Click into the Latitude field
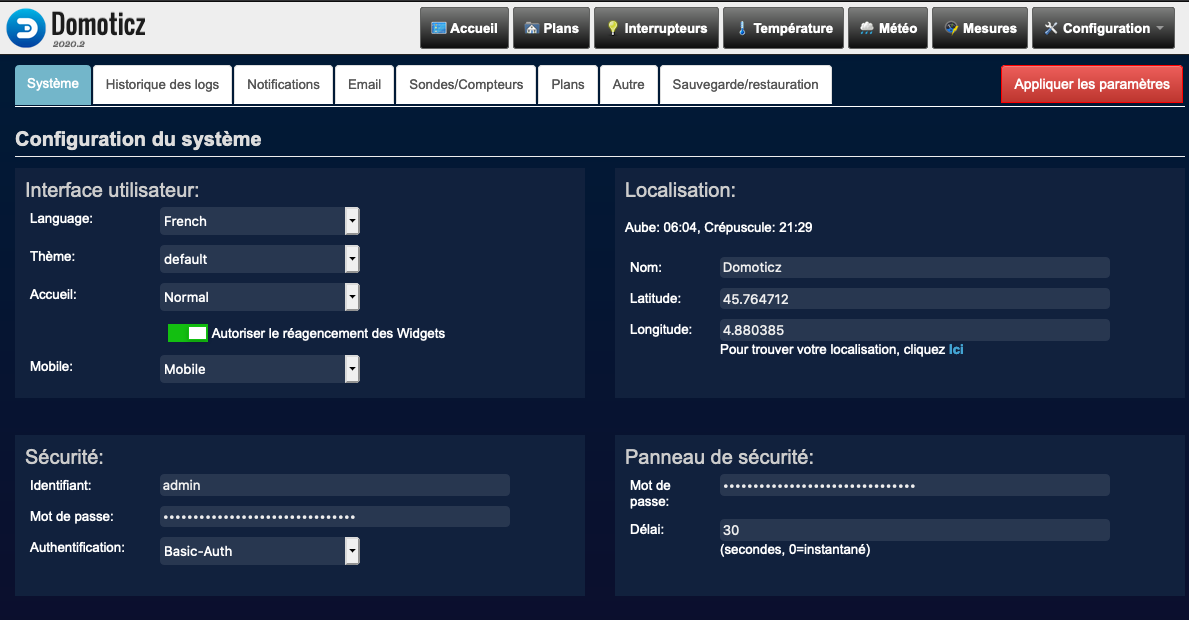 click(x=914, y=299)
